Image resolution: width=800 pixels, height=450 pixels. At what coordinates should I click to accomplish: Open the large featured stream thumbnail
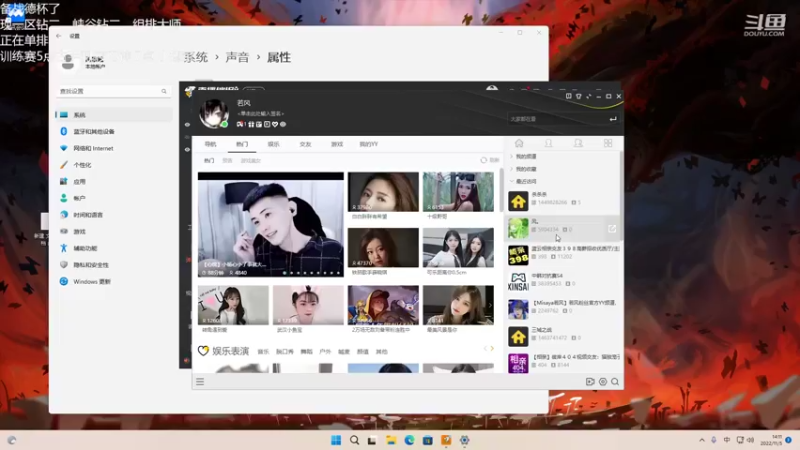coord(271,224)
